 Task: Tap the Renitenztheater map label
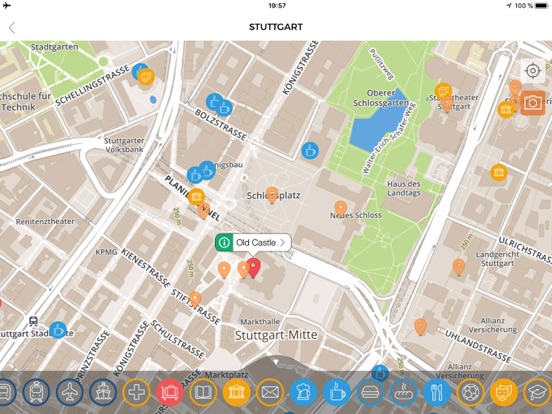pyautogui.click(x=45, y=221)
